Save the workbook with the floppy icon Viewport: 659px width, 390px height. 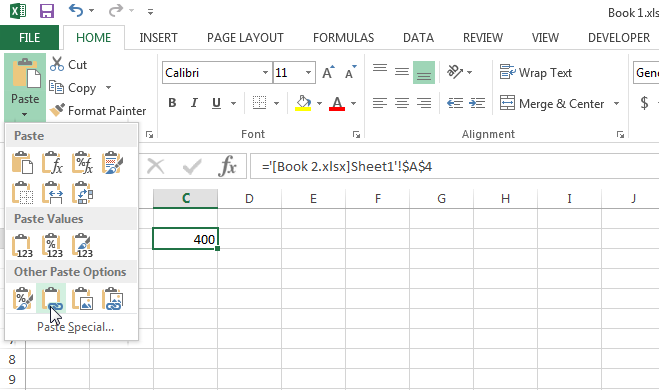click(x=47, y=11)
